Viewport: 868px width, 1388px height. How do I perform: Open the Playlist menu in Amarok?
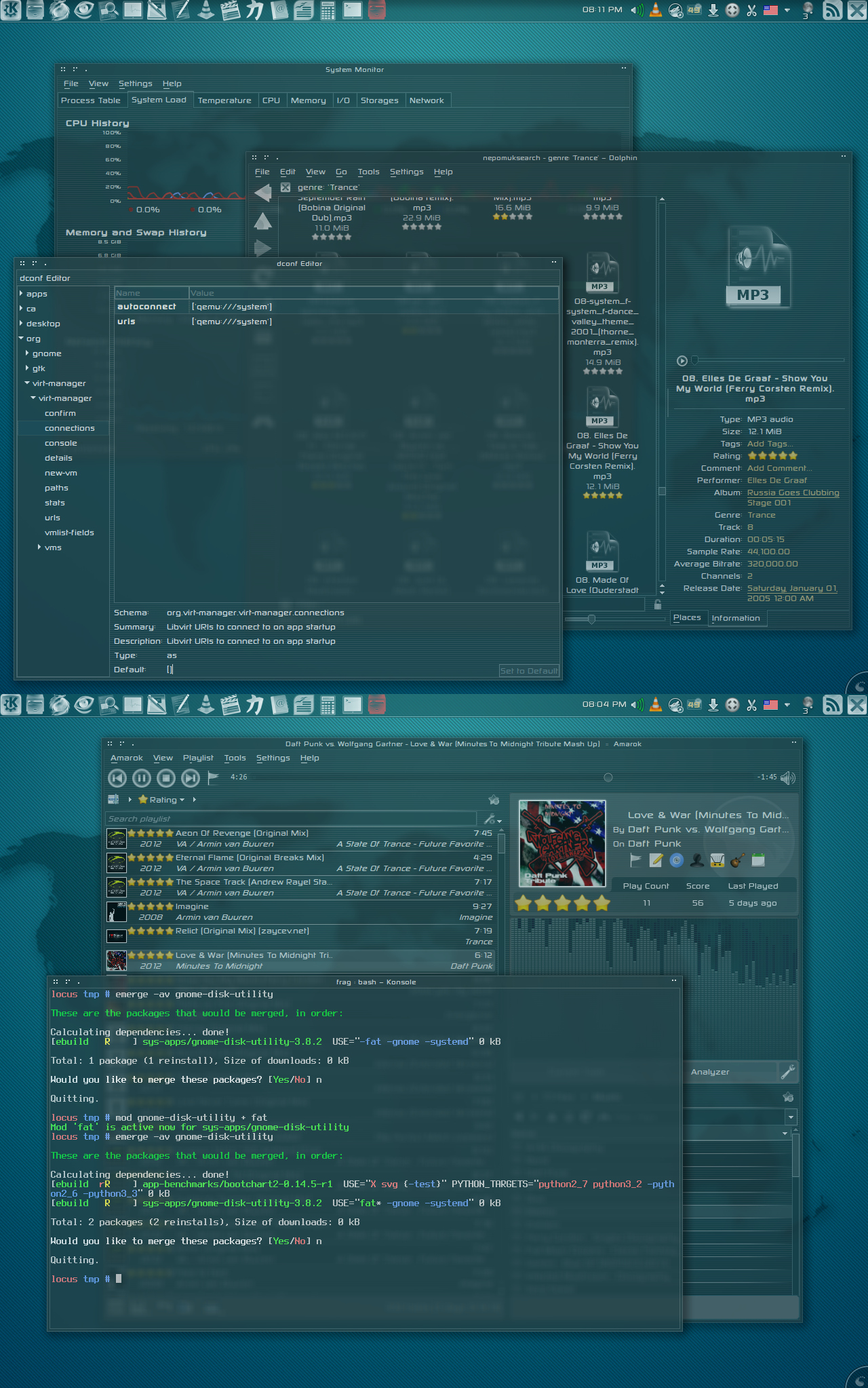pyautogui.click(x=198, y=758)
